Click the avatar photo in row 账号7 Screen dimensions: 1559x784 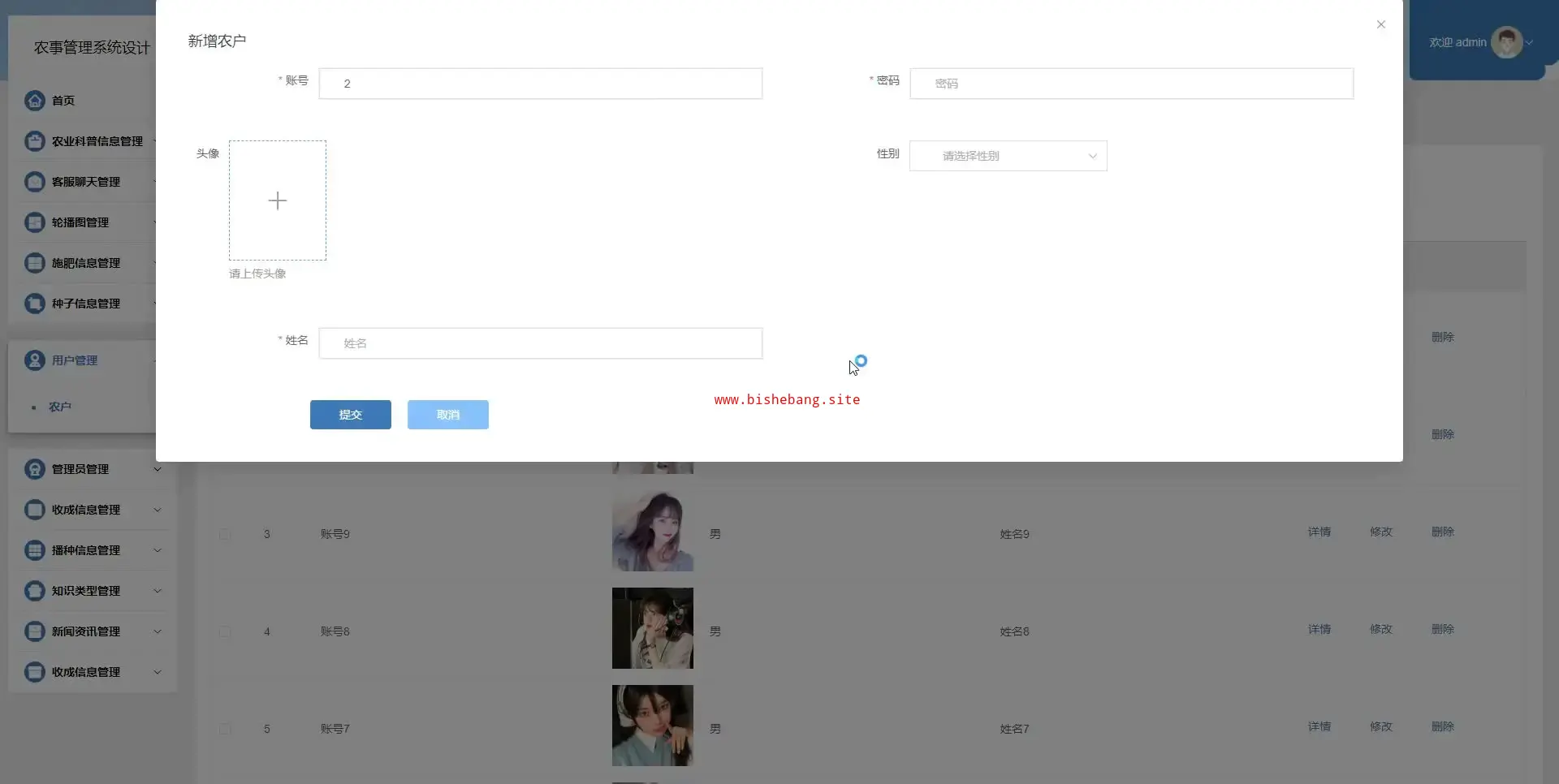pyautogui.click(x=653, y=726)
